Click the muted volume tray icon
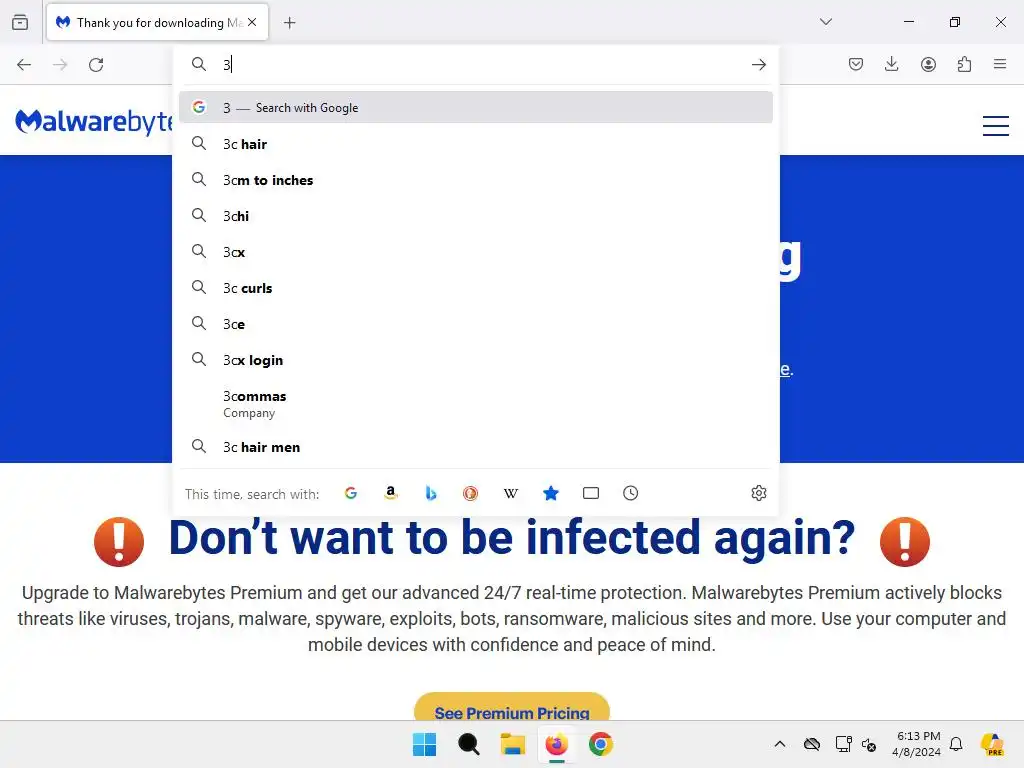 coord(869,744)
